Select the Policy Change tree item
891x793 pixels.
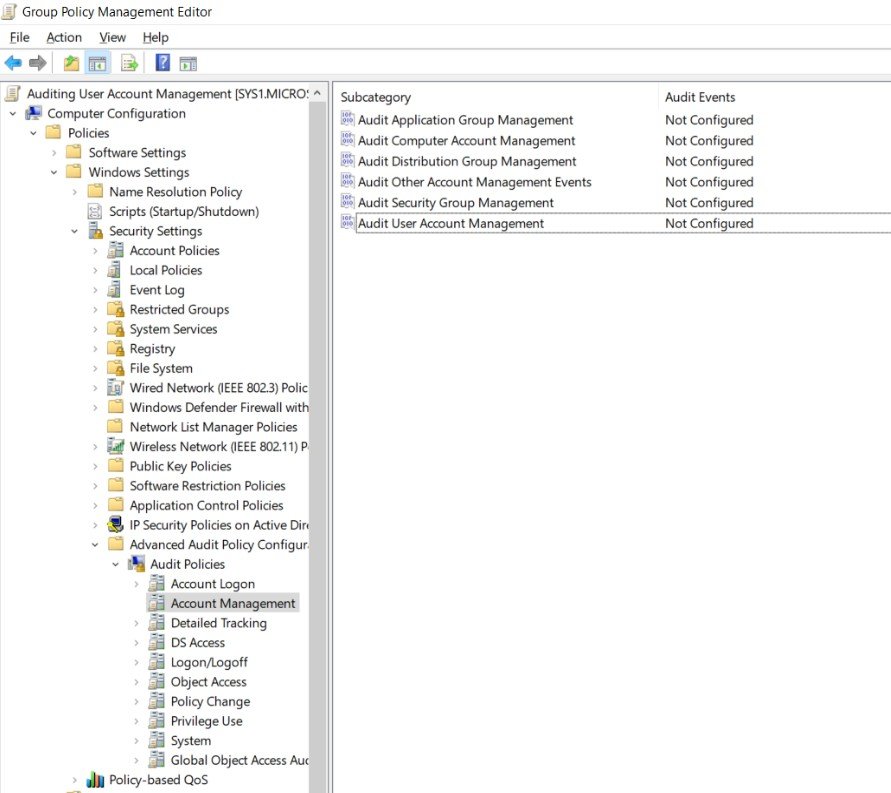click(210, 701)
